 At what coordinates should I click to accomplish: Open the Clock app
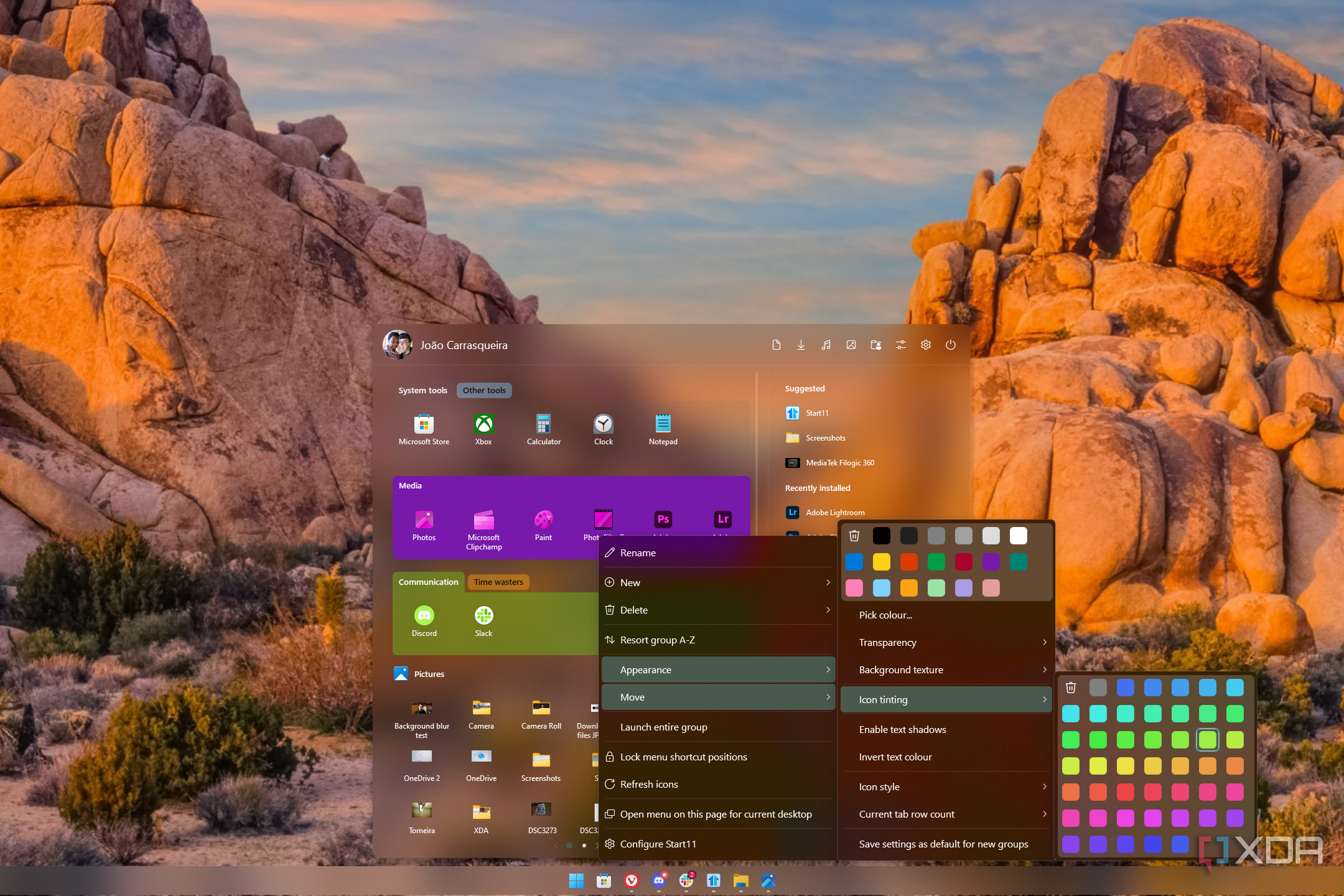coord(603,429)
